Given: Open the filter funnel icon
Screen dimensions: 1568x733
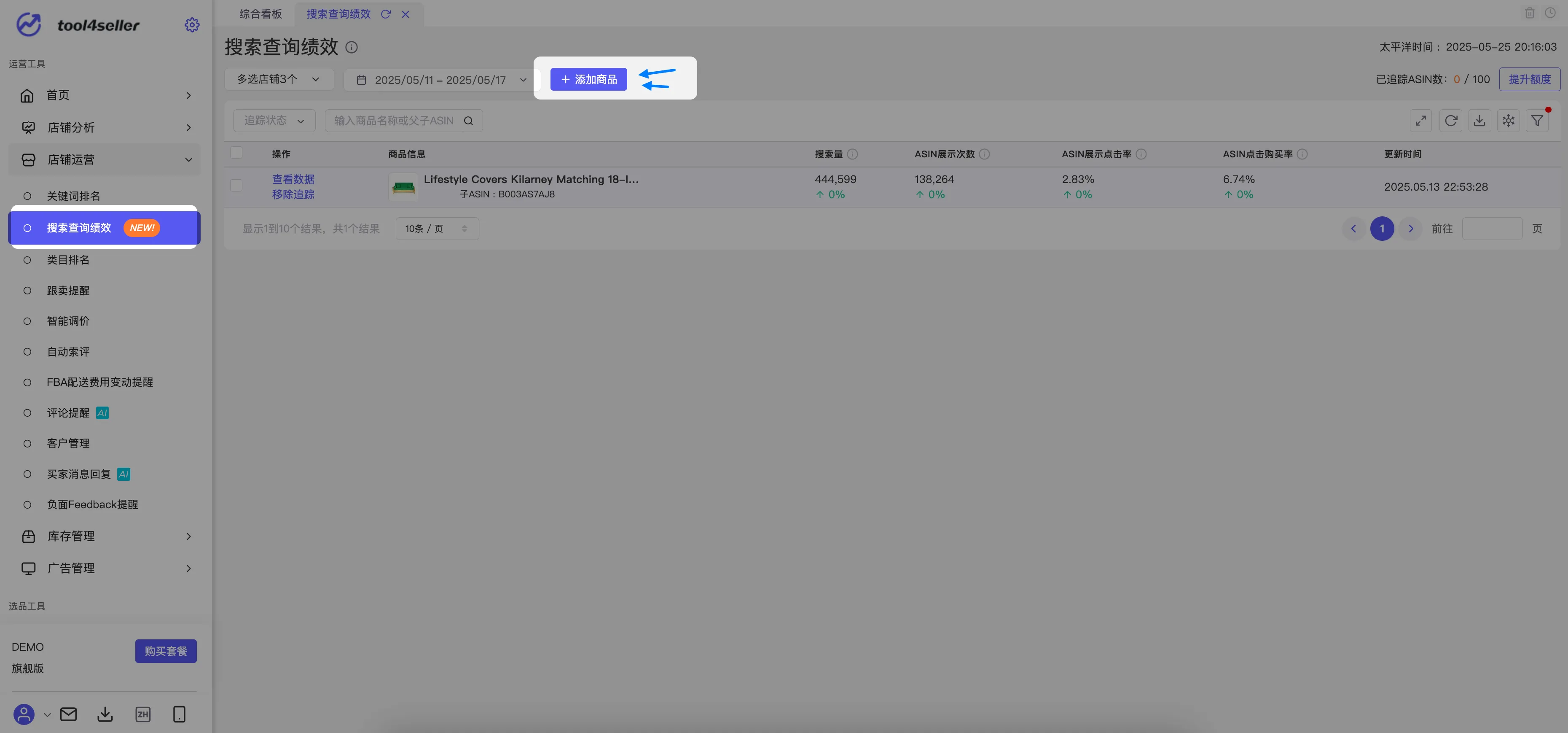Looking at the screenshot, I should (1537, 121).
